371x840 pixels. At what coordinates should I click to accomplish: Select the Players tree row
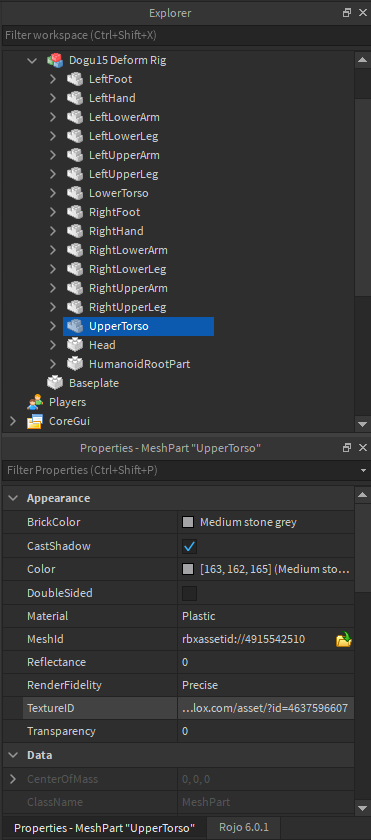[x=67, y=402]
